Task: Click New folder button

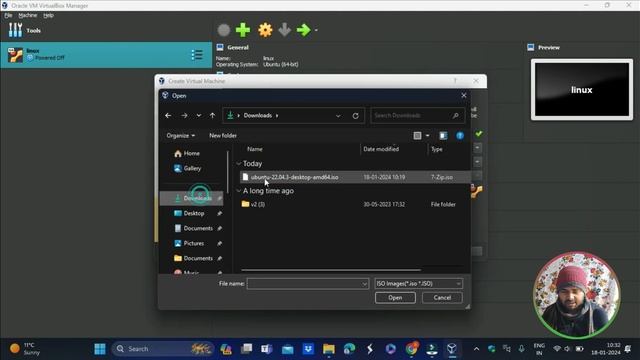Action: 223,136
